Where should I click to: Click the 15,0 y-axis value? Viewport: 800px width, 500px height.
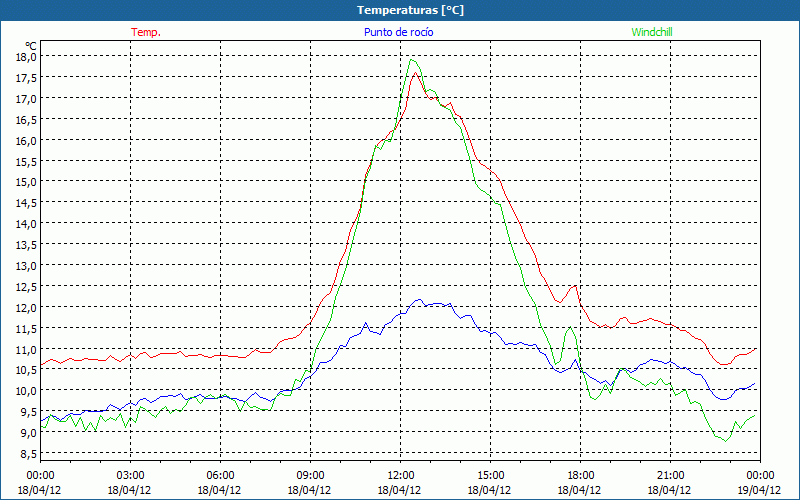point(28,182)
